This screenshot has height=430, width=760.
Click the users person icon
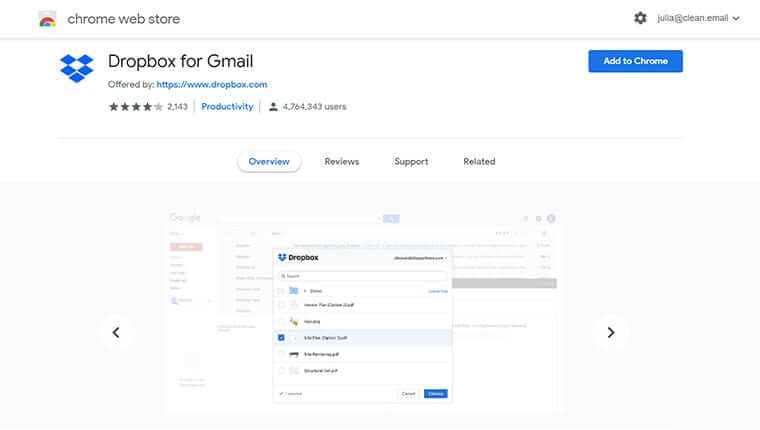(x=273, y=107)
